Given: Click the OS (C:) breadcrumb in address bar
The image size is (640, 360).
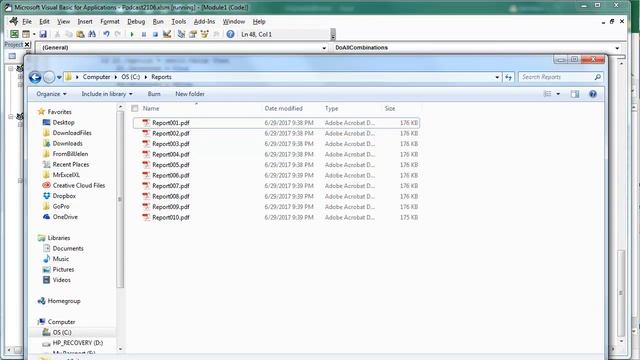Looking at the screenshot, I should [130, 77].
